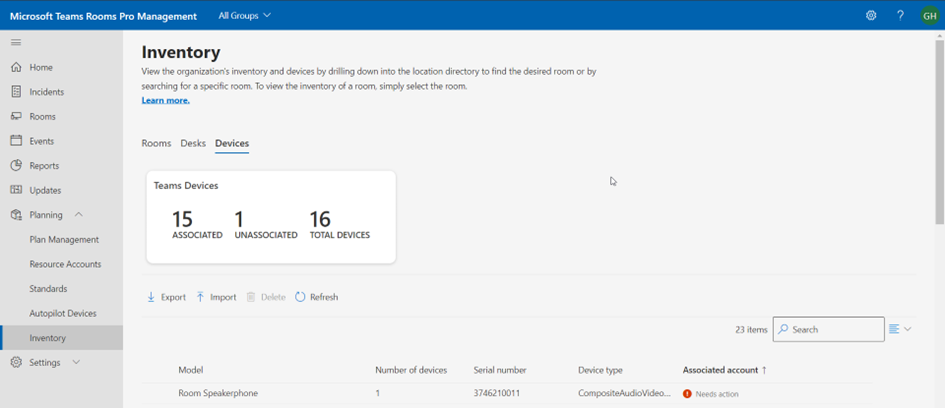Screen dimensions: 945x408
Task: Open the settings gear in the header
Action: [x=871, y=16]
